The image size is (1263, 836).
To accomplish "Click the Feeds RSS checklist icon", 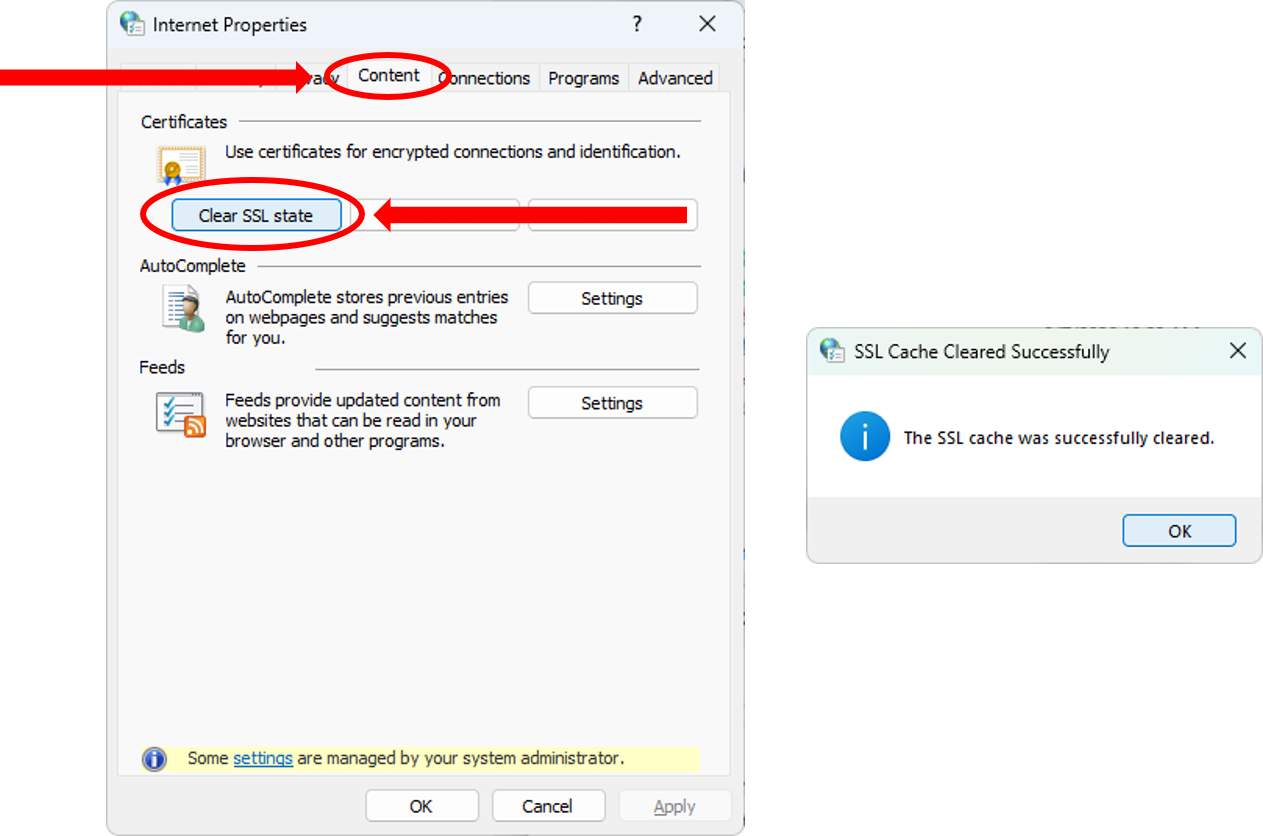I will click(x=181, y=414).
